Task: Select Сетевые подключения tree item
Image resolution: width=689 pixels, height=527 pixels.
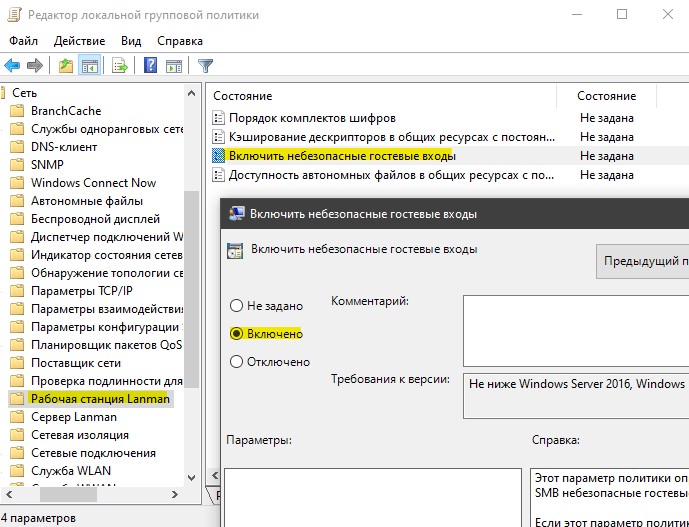Action: coord(93,453)
